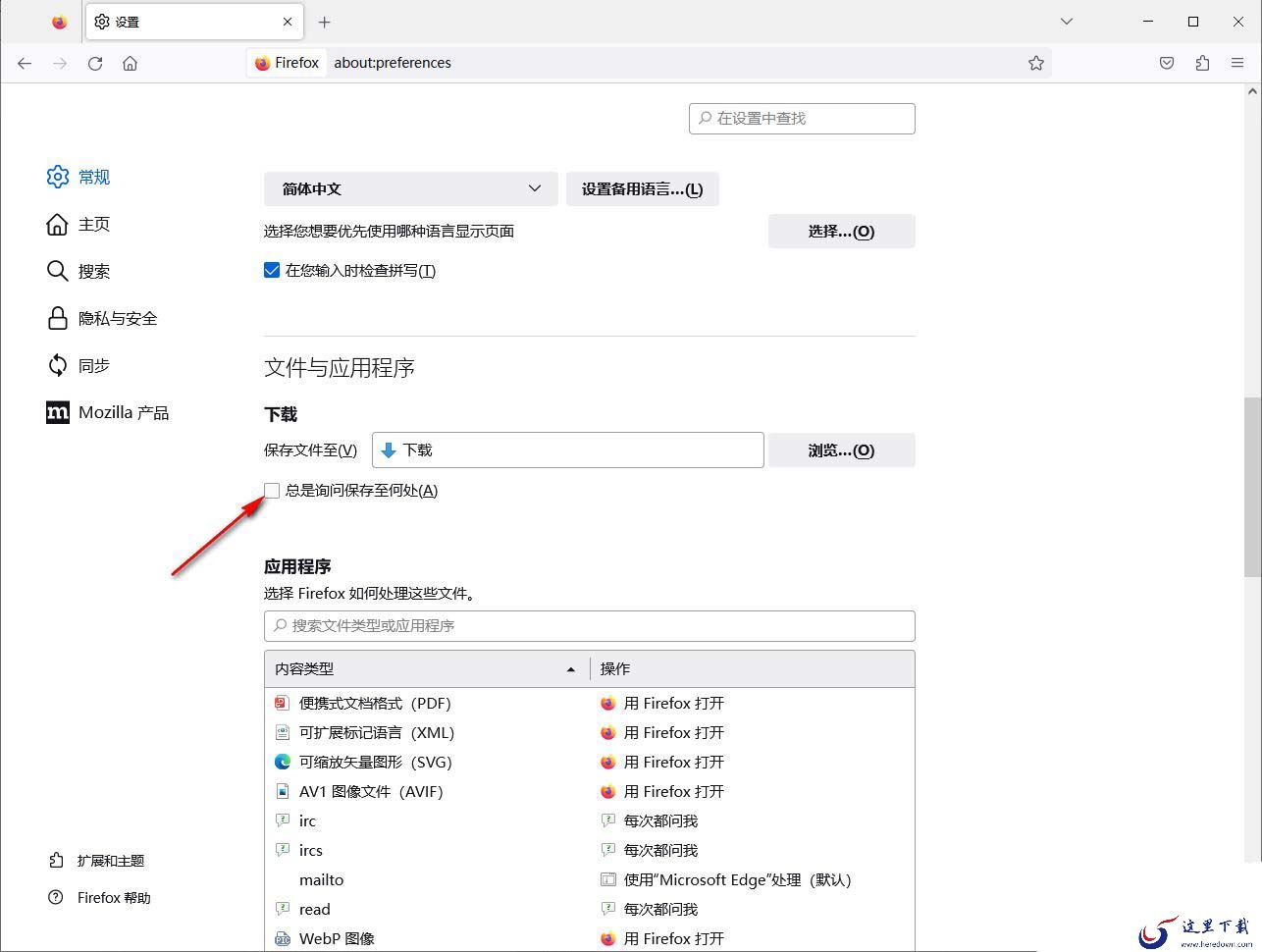The height and width of the screenshot is (952, 1262).
Task: Open the 主页 home settings category
Action: point(79,224)
